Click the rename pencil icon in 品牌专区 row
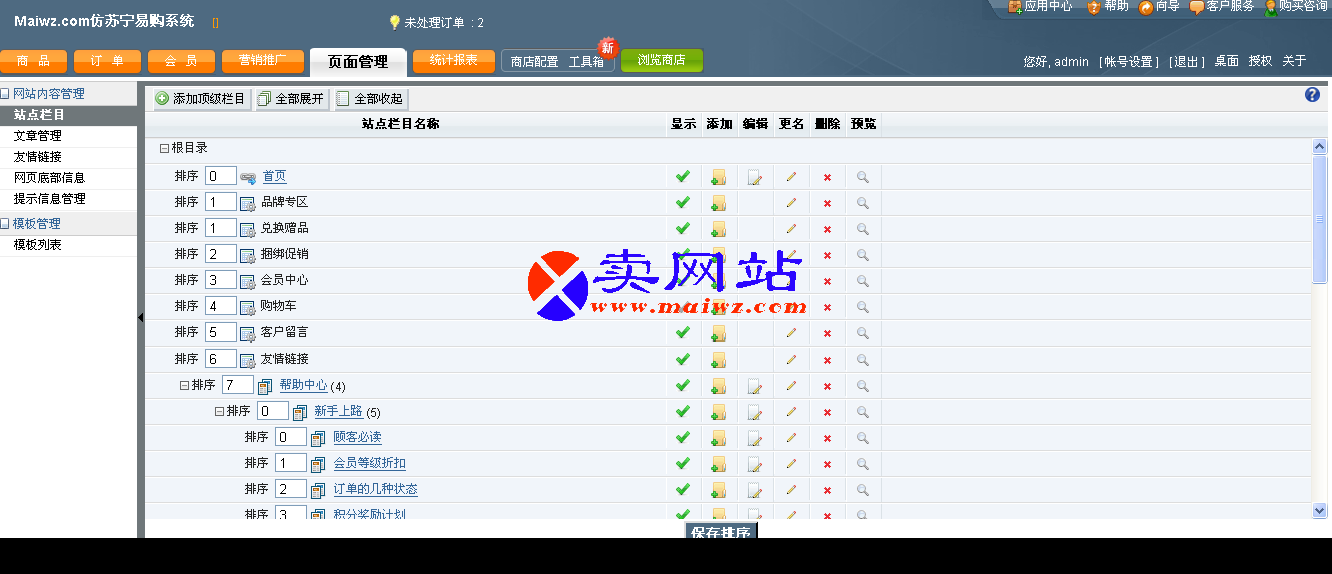The width and height of the screenshot is (1332, 574). (791, 203)
